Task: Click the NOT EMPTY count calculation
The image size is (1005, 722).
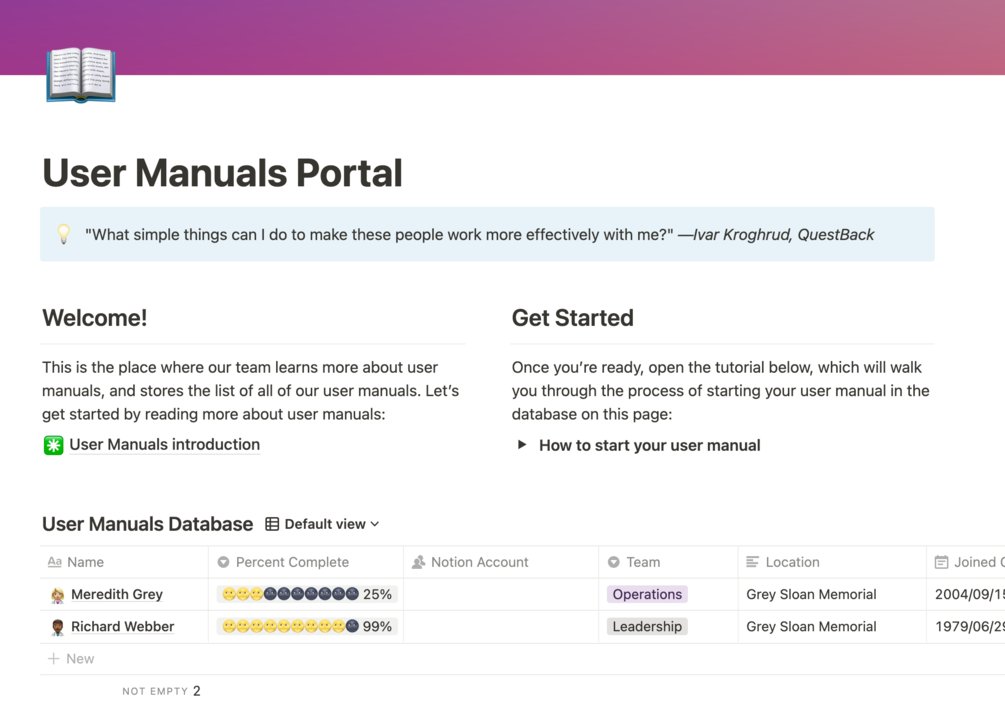Action: click(x=162, y=691)
